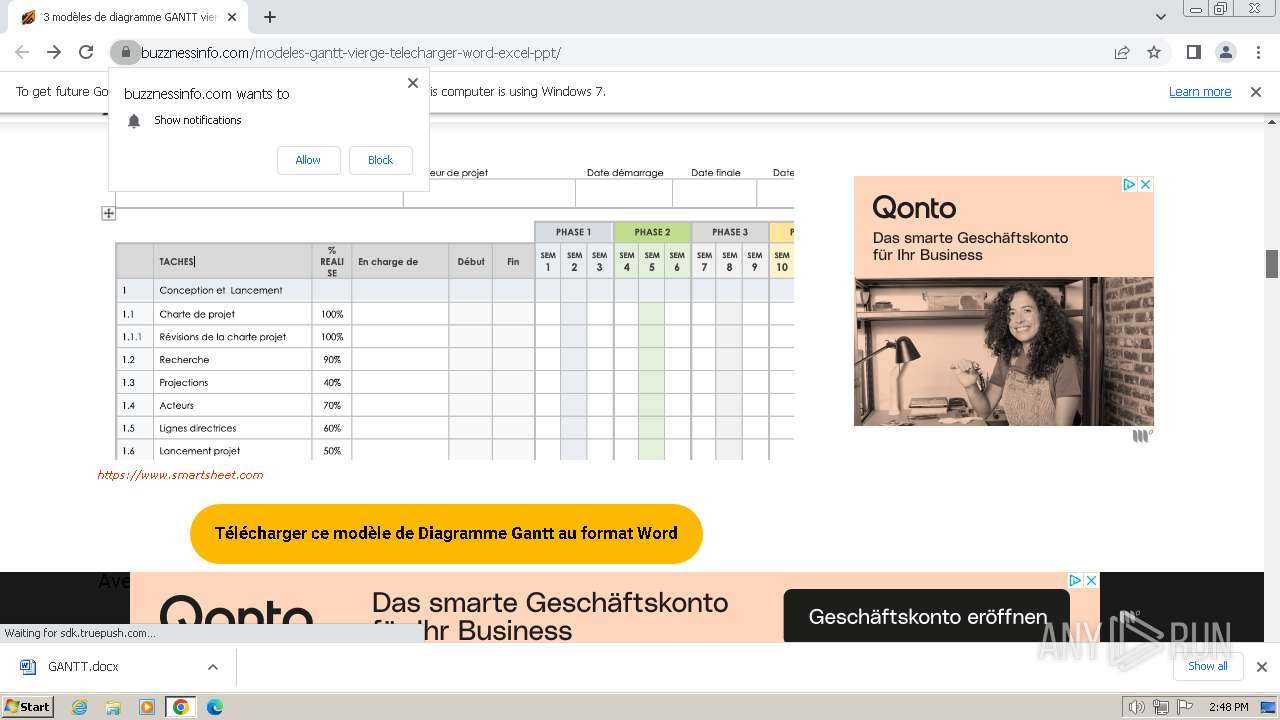Expand the tab search chevron
This screenshot has height=720, width=1280.
click(x=1160, y=17)
